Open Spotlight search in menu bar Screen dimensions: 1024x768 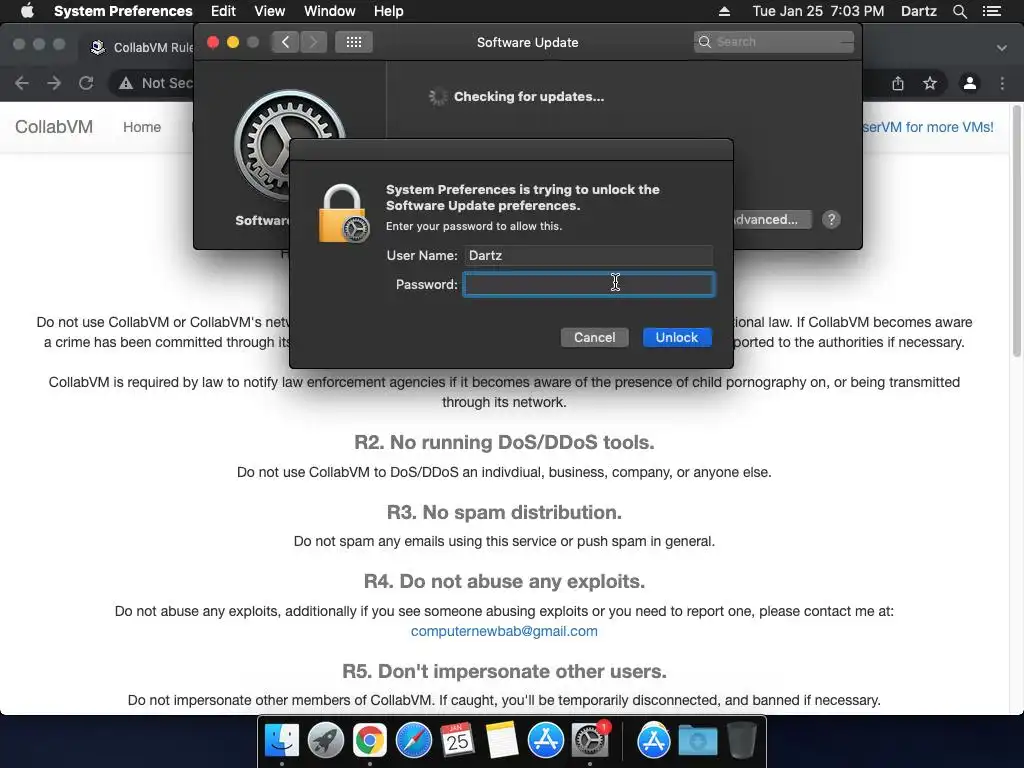click(x=959, y=11)
